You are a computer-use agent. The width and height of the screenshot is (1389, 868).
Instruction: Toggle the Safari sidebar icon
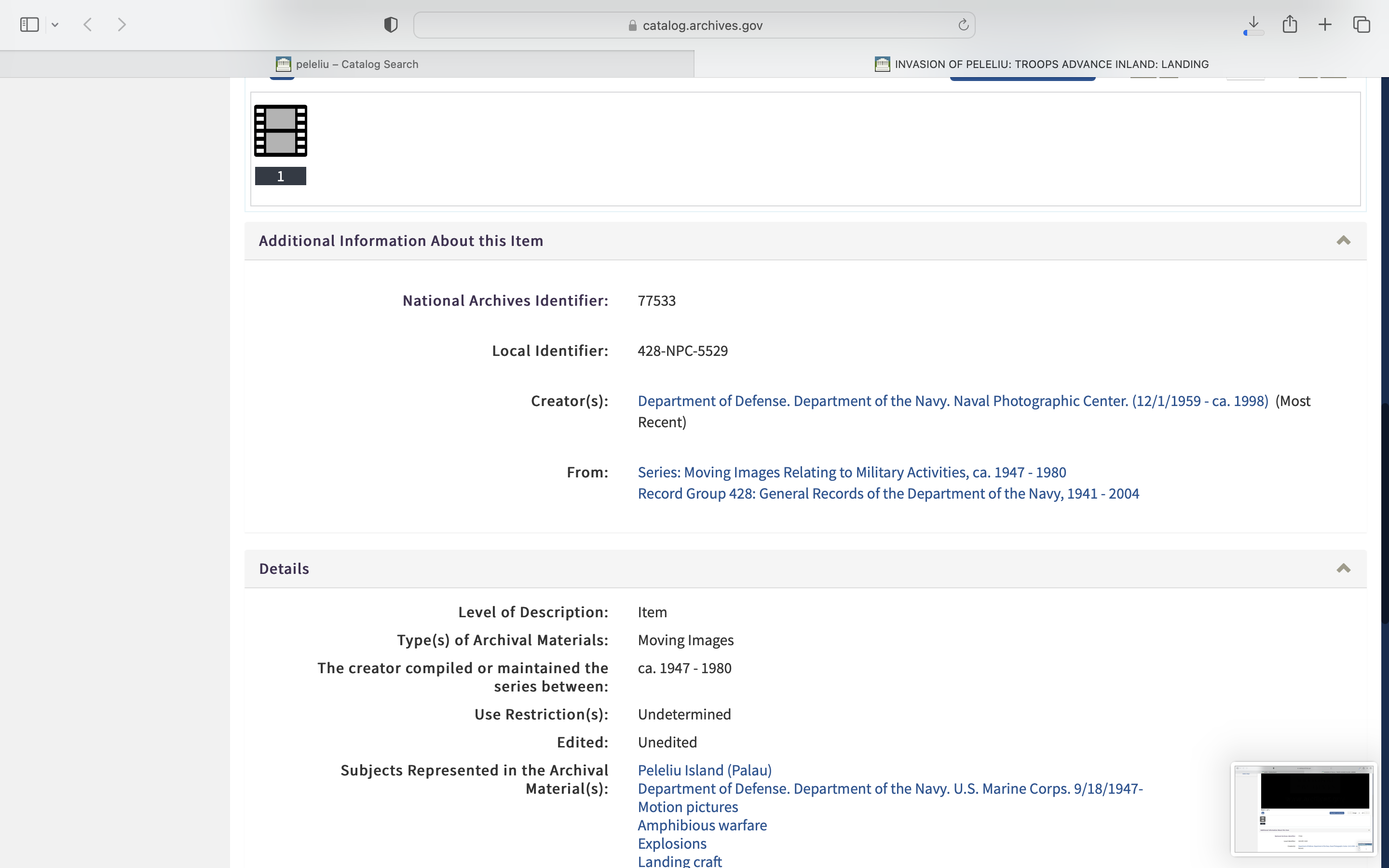pyautogui.click(x=29, y=25)
